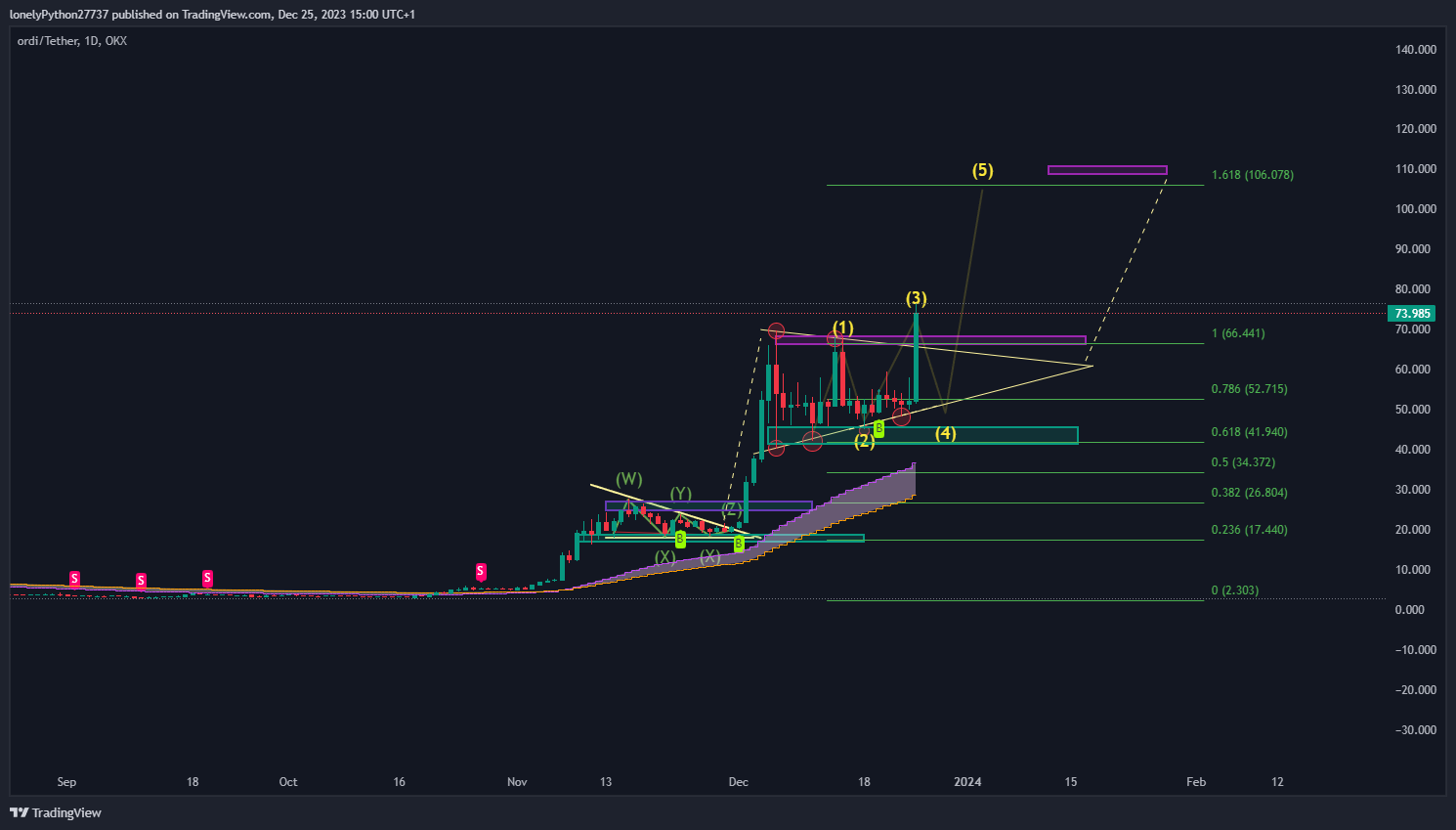The height and width of the screenshot is (830, 1456).
Task: Click the 100.000 price axis label
Action: pyautogui.click(x=1416, y=209)
